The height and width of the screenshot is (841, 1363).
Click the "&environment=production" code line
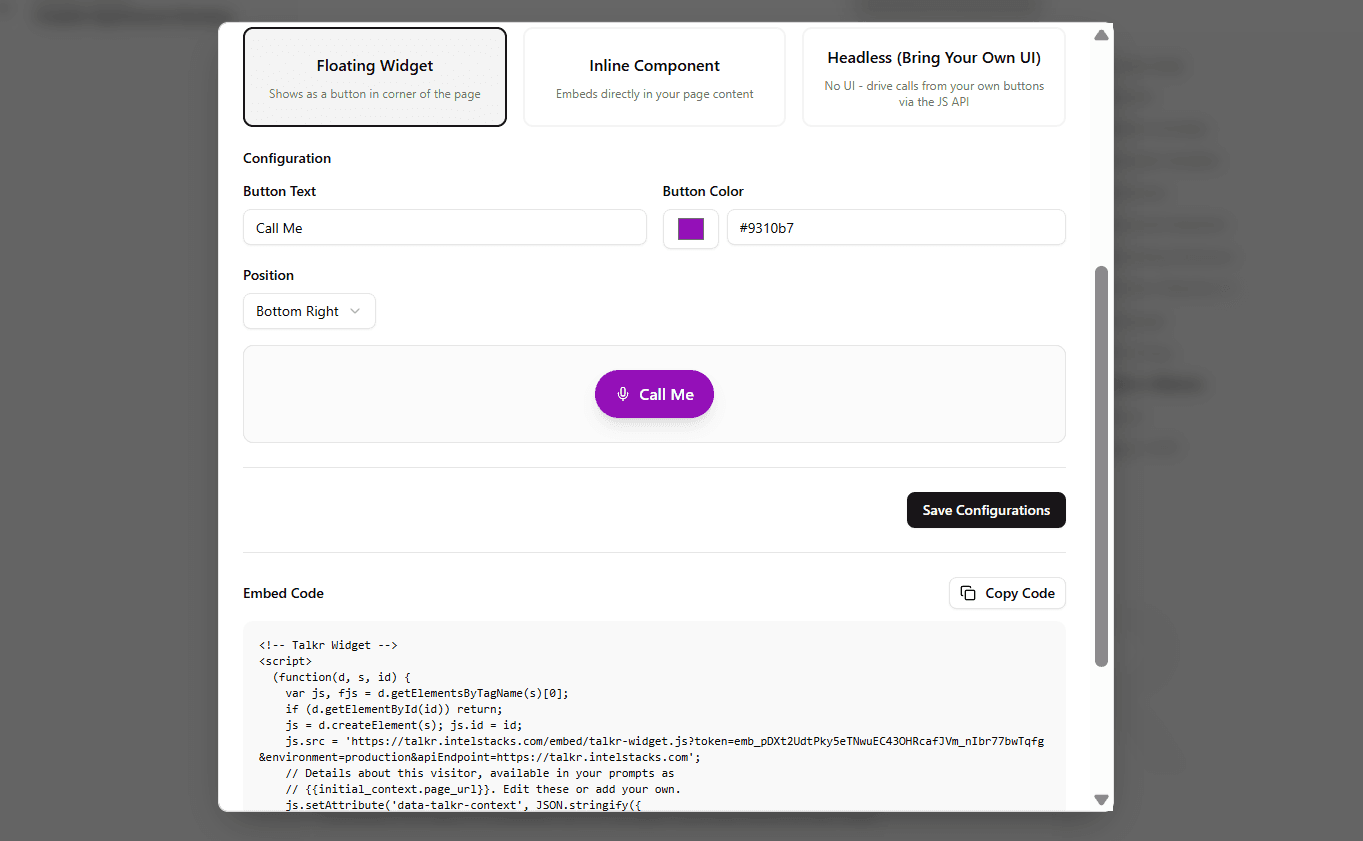click(x=480, y=757)
